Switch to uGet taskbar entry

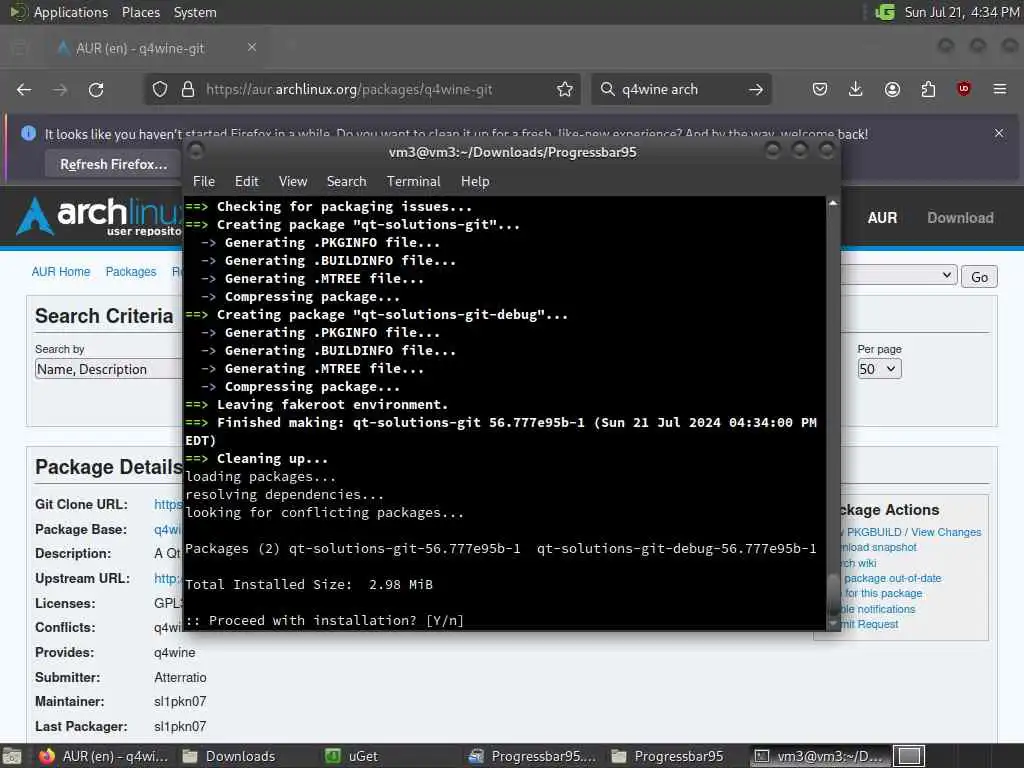click(x=351, y=756)
